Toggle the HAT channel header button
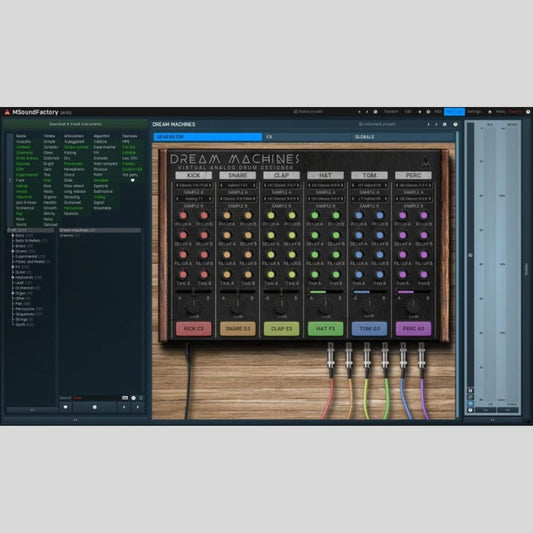This screenshot has height=533, width=533. (325, 175)
